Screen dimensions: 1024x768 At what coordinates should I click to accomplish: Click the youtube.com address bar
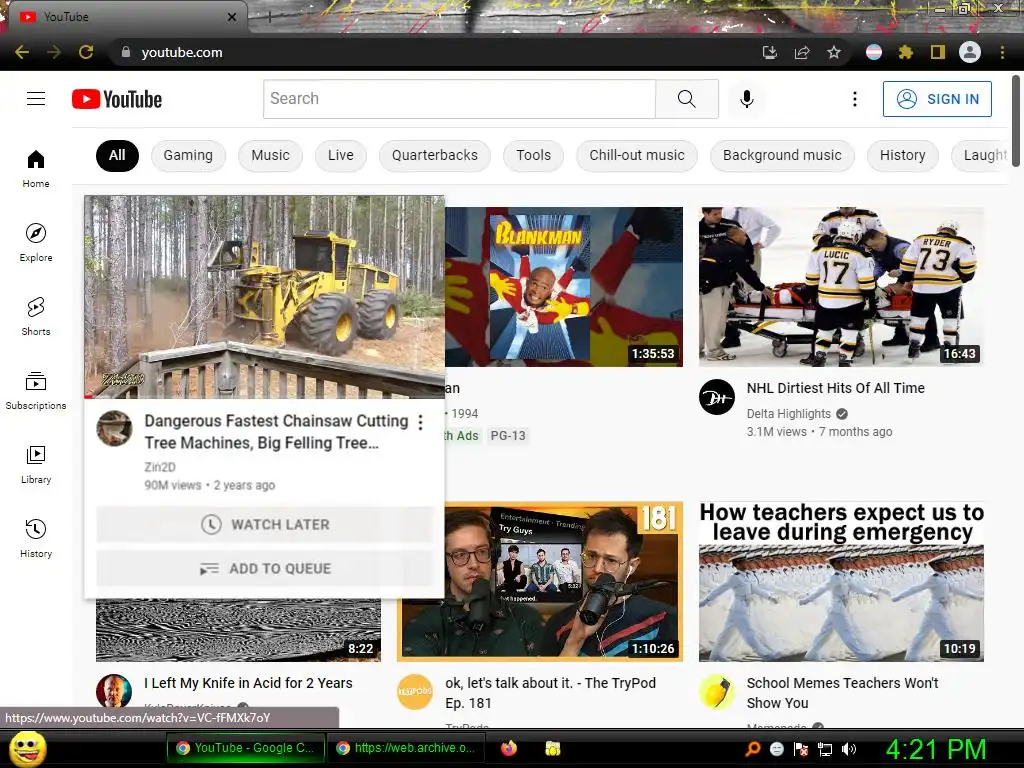tap(431, 52)
